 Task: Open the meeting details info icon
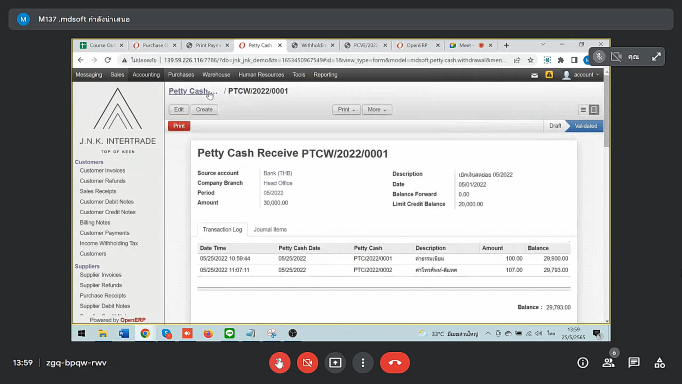click(x=583, y=363)
